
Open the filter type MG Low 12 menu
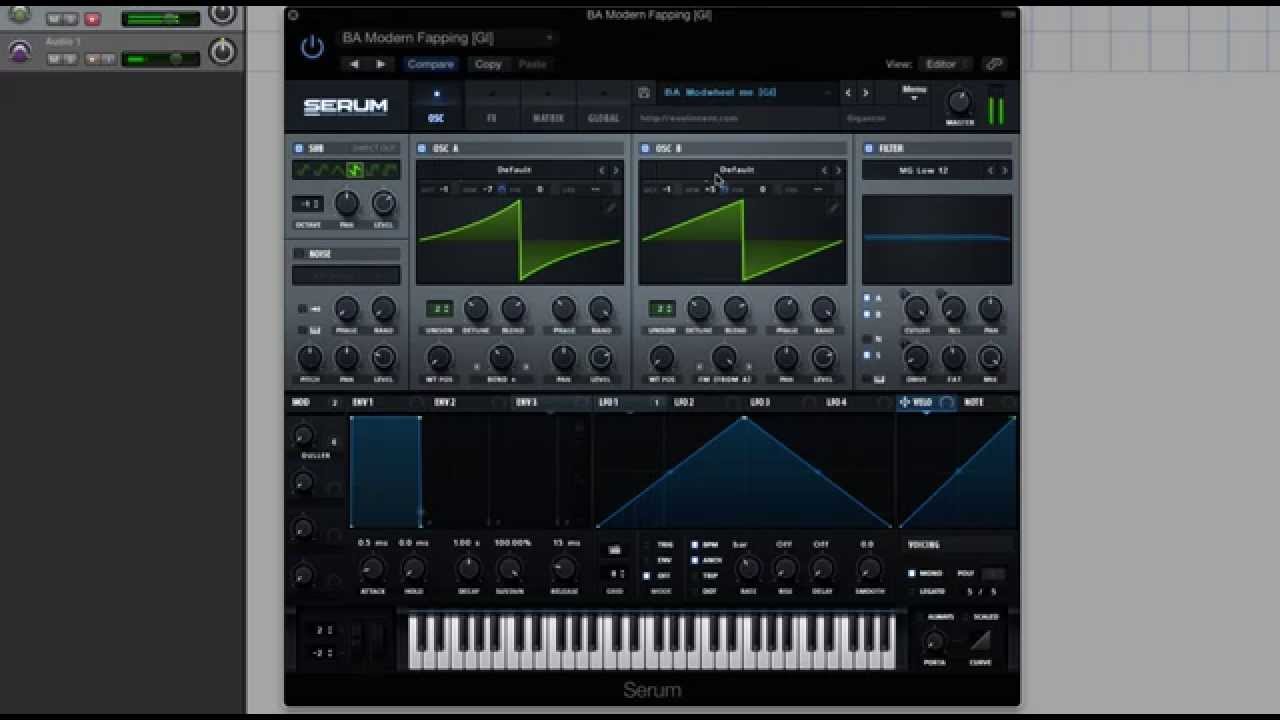(923, 170)
